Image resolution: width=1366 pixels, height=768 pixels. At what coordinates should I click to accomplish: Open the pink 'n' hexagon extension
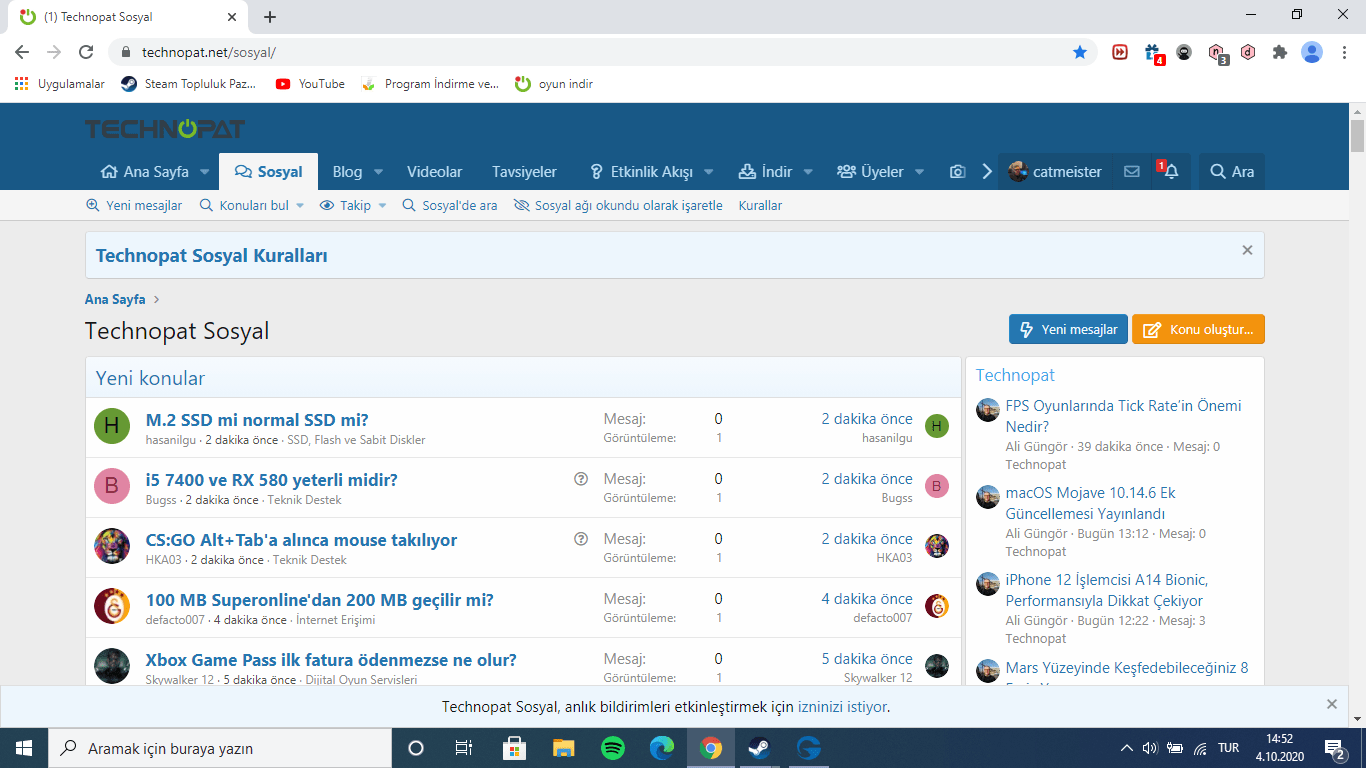pos(1217,52)
